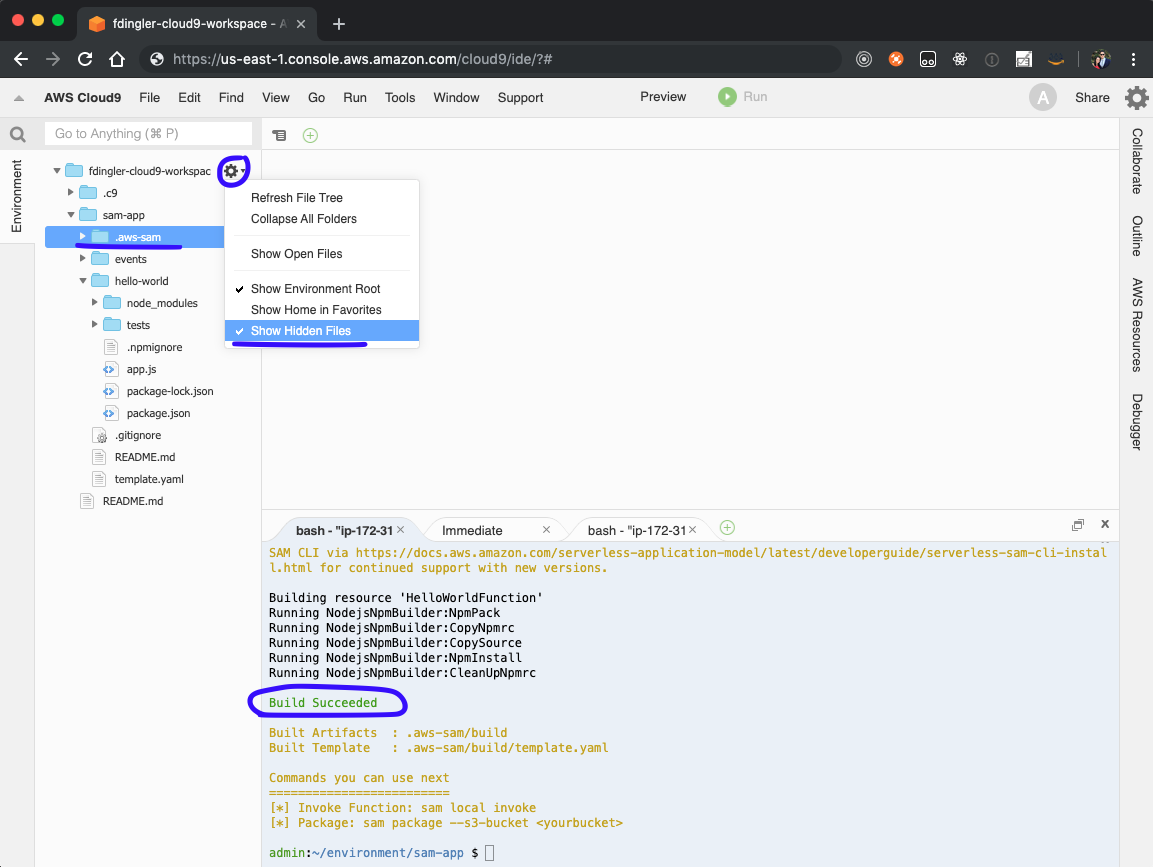Viewport: 1153px width, 867px height.
Task: Open the file tree settings gear
Action: click(x=232, y=171)
